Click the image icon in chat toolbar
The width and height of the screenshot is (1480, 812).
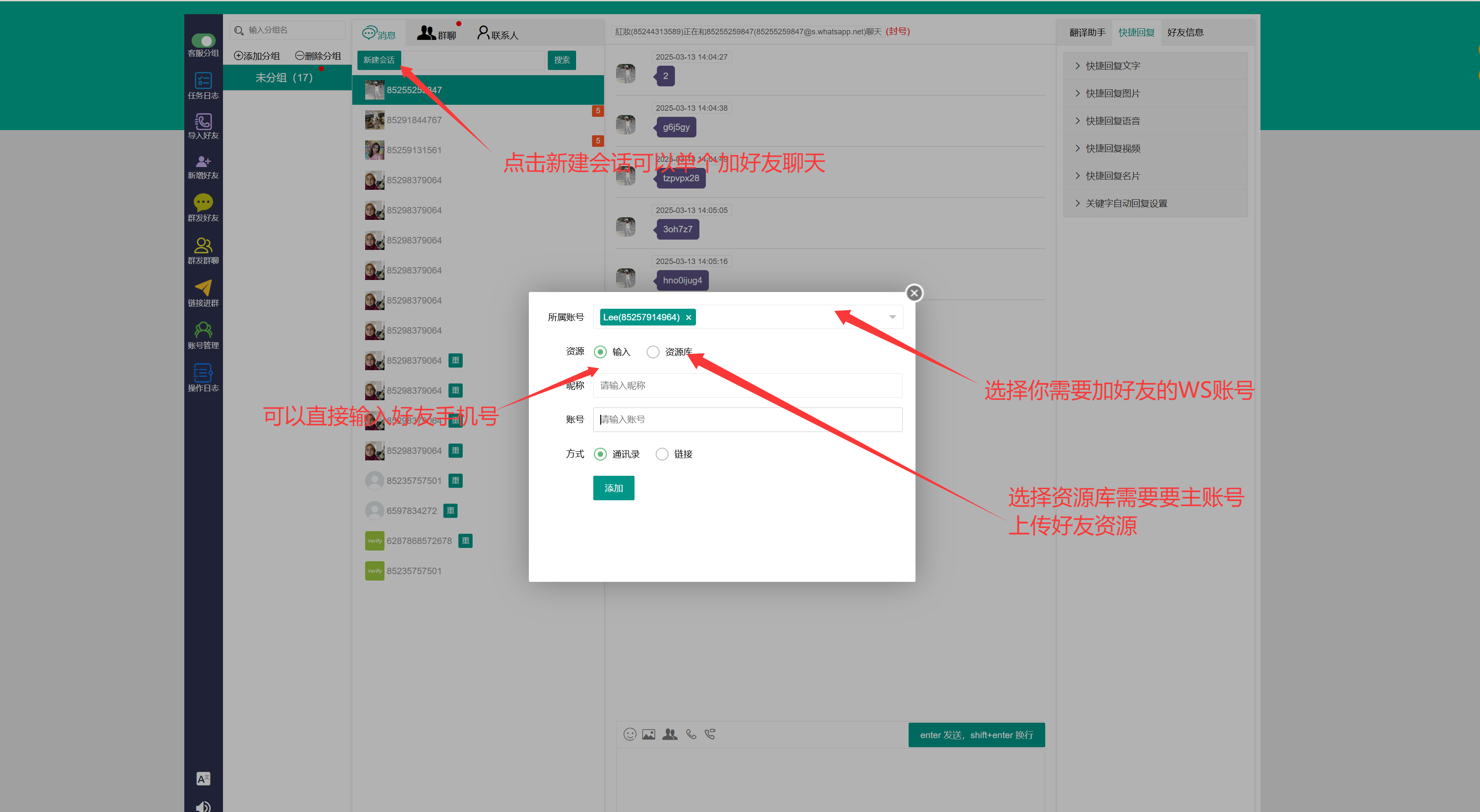coord(649,734)
